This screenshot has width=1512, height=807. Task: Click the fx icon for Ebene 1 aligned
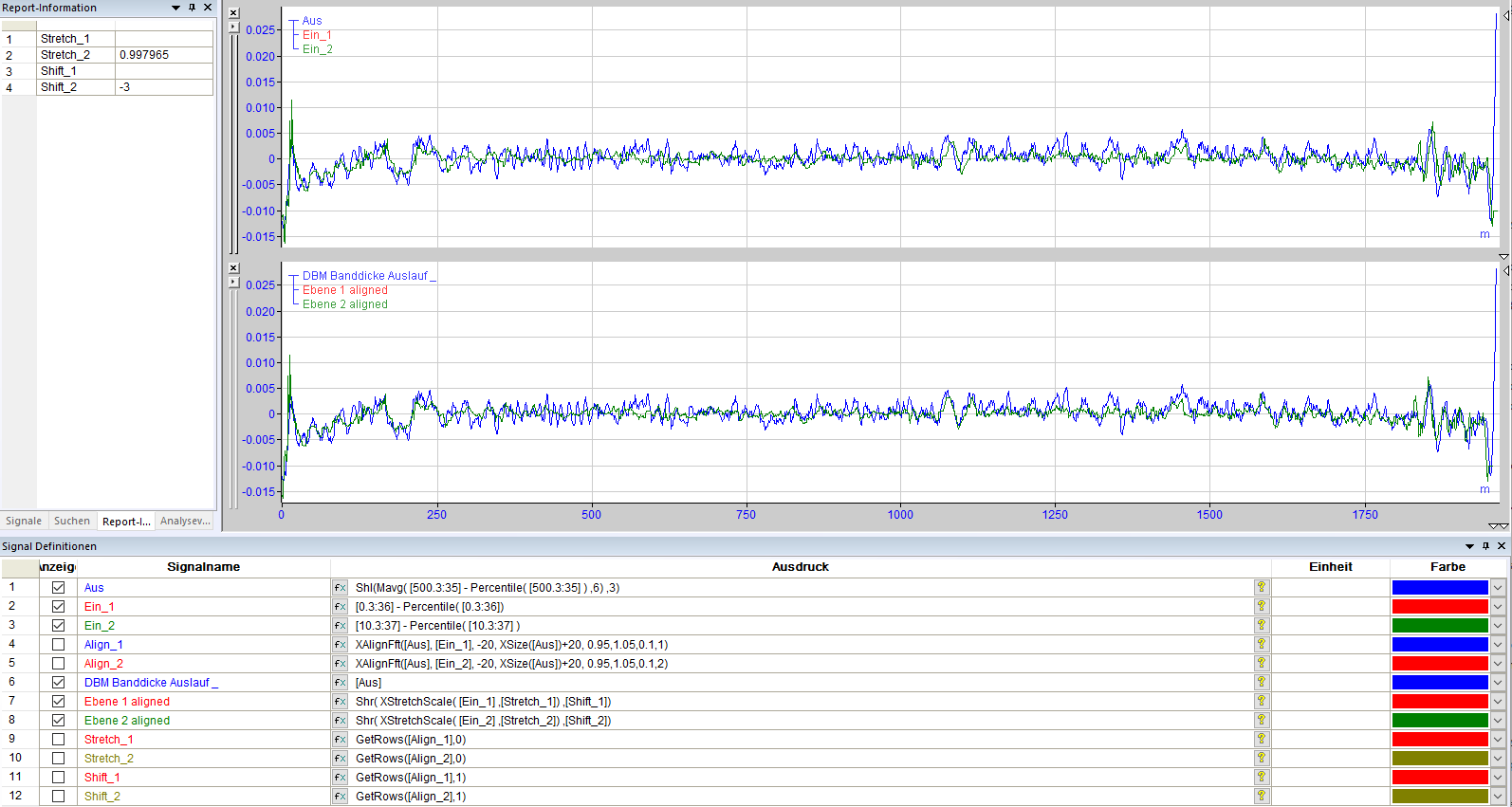[340, 702]
